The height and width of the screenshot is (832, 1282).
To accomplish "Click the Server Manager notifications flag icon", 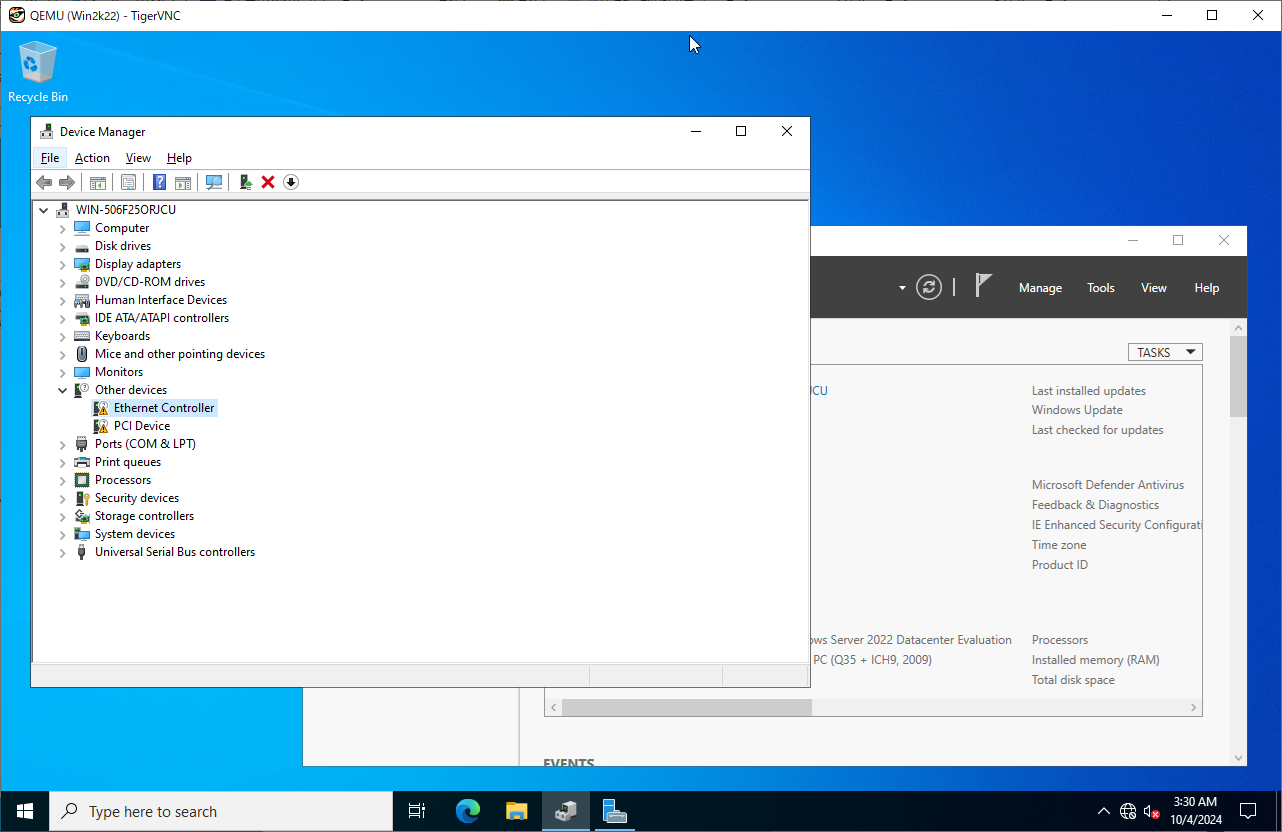I will coord(983,287).
